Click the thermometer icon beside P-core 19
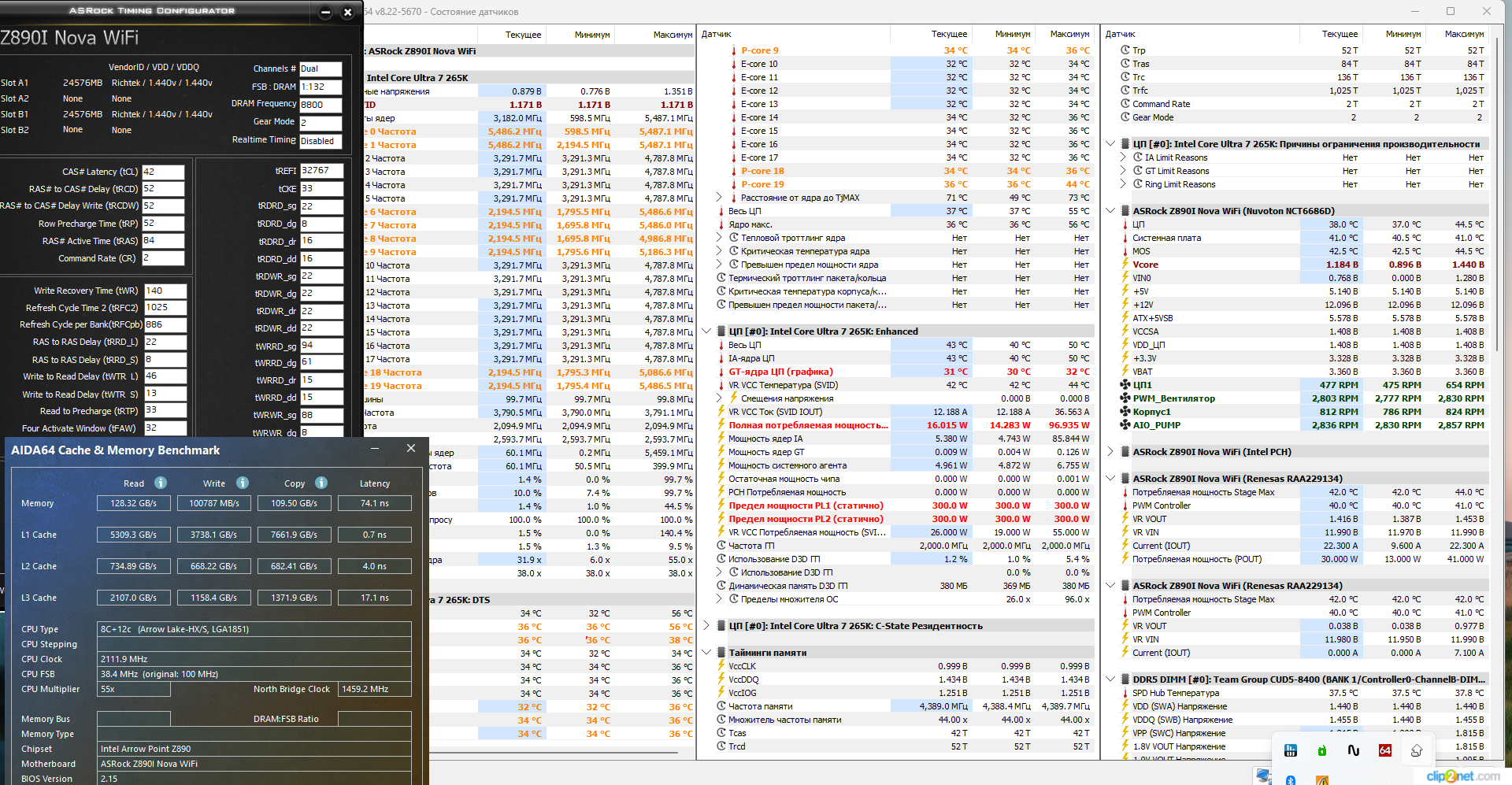The width and height of the screenshot is (1512, 785). pos(734,184)
